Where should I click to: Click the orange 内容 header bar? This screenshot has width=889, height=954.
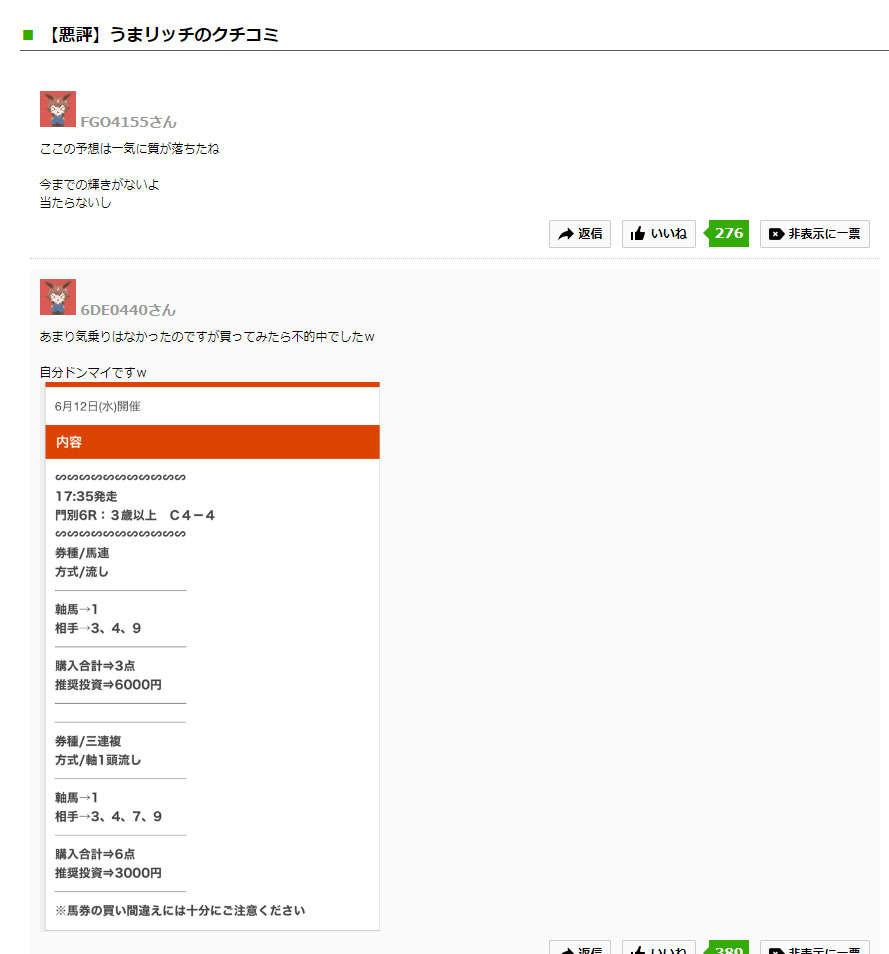point(212,442)
